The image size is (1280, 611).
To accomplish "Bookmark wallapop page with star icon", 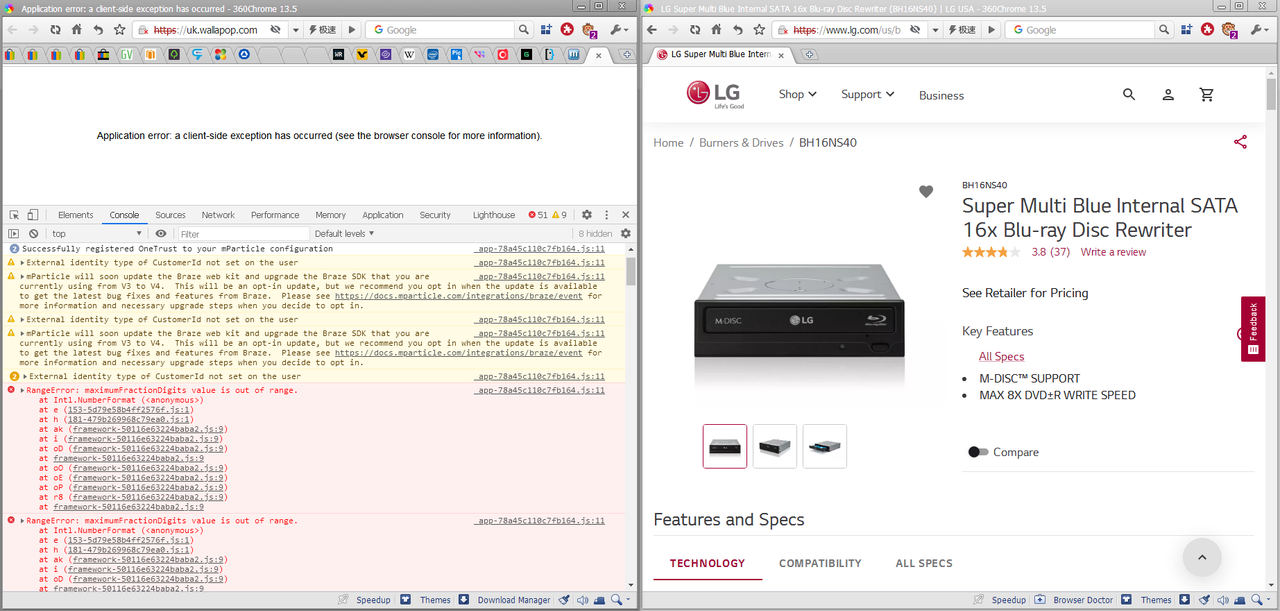I will point(118,30).
